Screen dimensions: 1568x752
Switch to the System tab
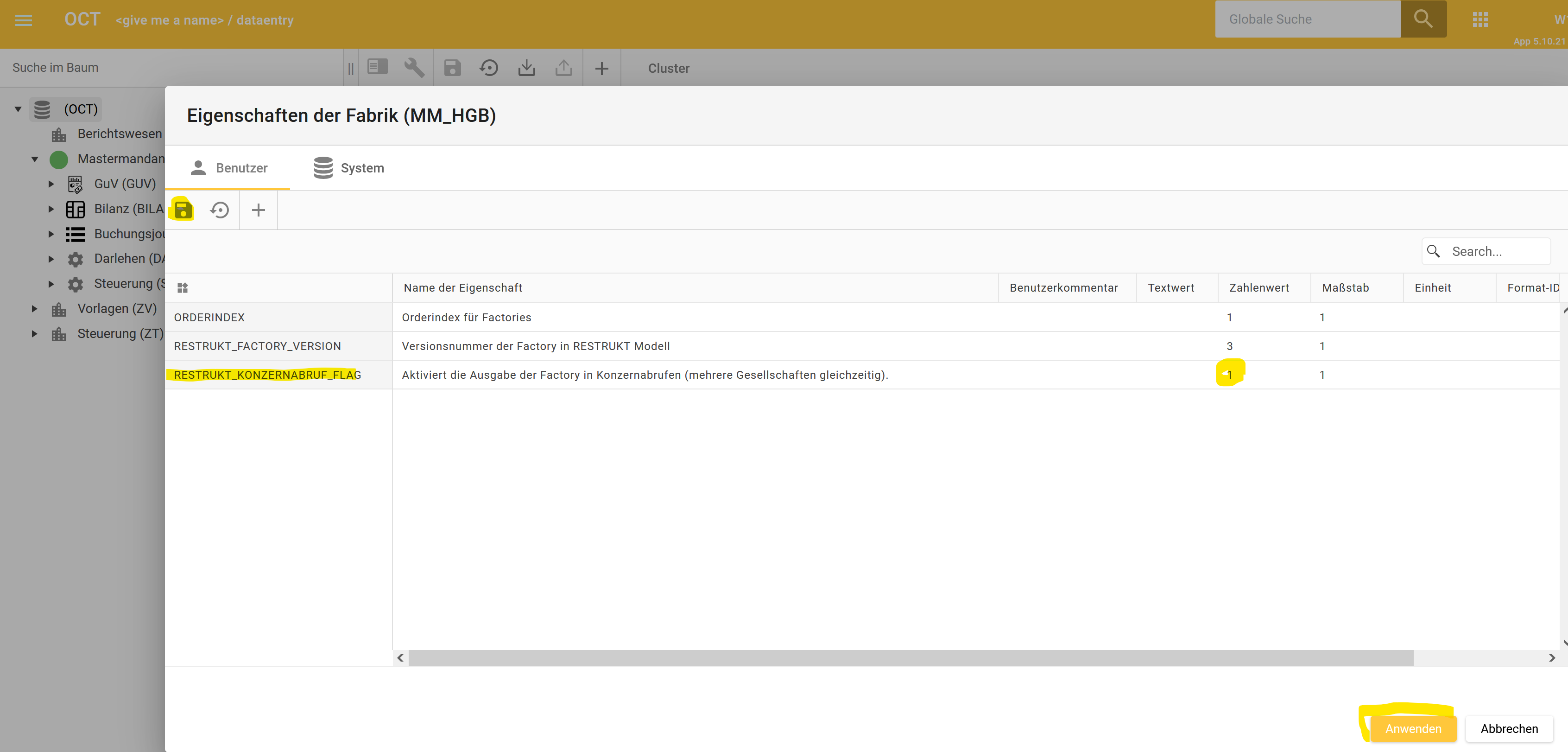tap(349, 168)
